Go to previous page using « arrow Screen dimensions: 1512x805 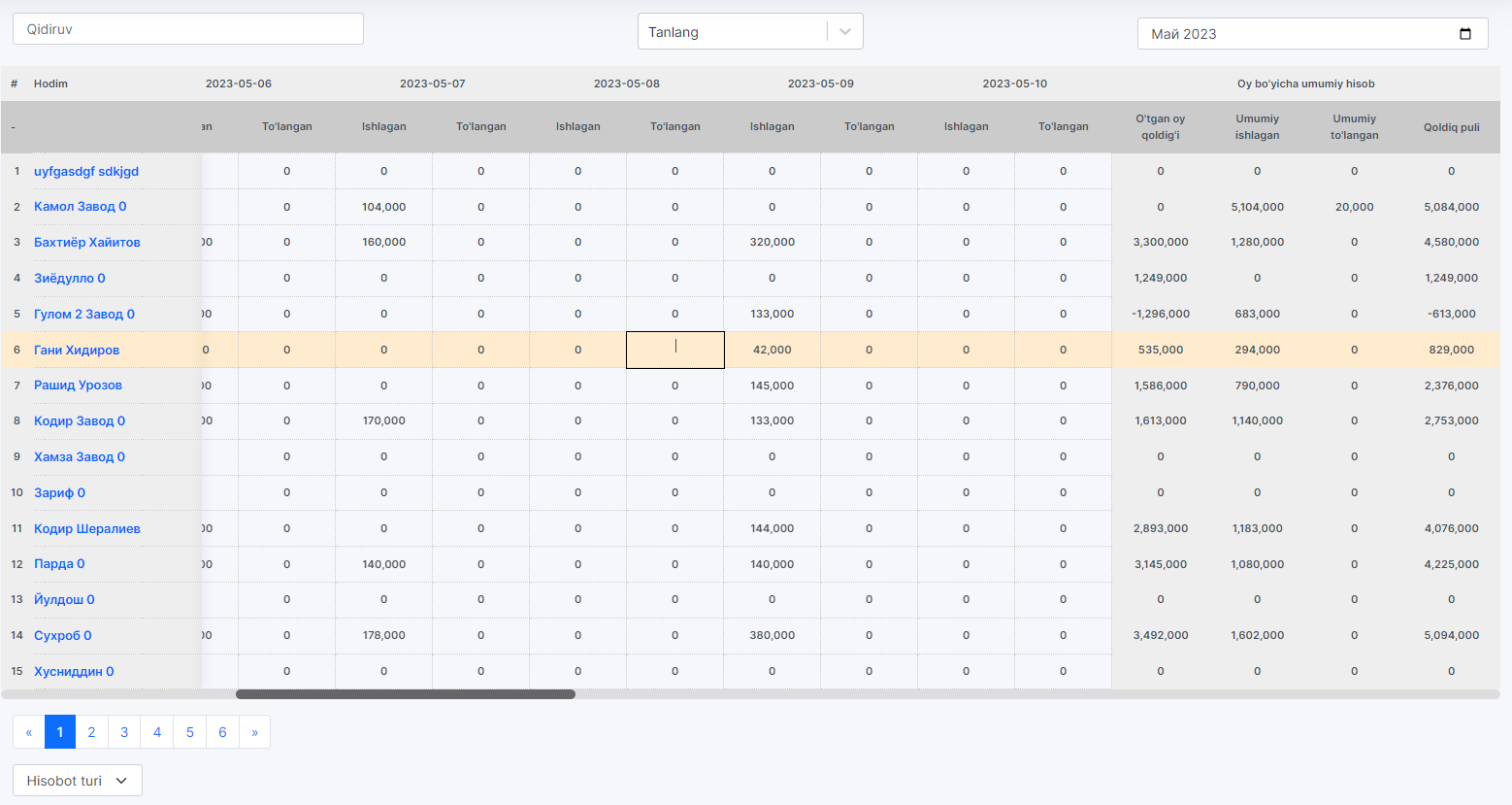[x=29, y=732]
